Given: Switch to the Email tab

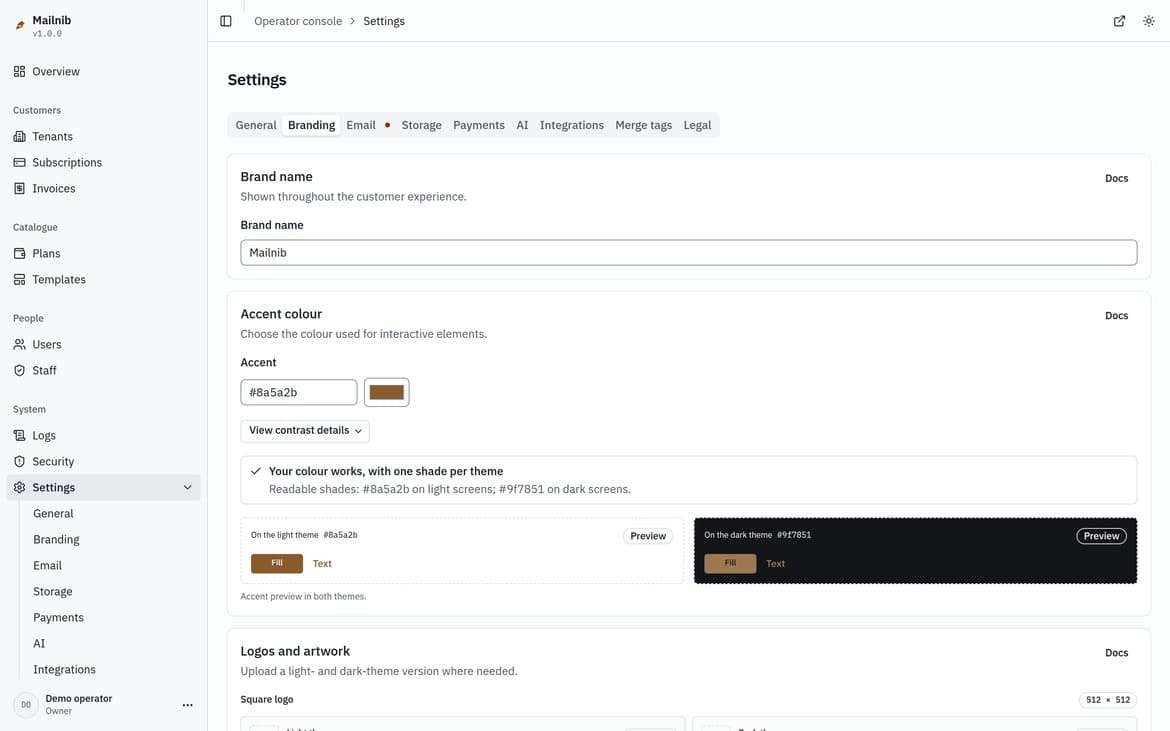Looking at the screenshot, I should (361, 125).
